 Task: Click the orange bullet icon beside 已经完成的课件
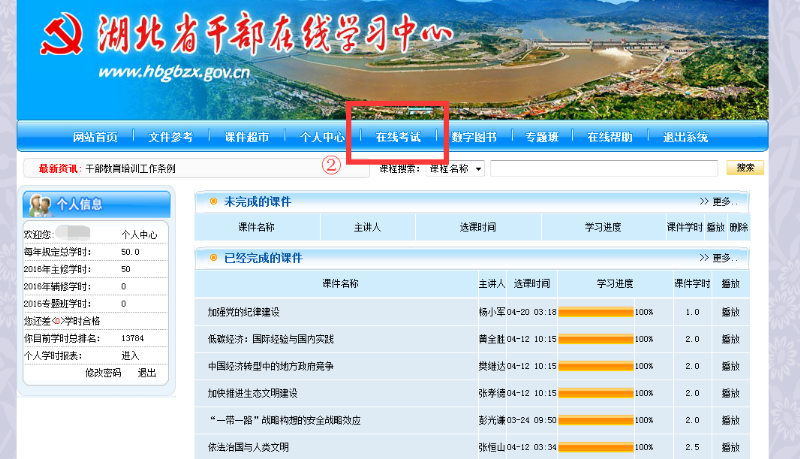[213, 258]
